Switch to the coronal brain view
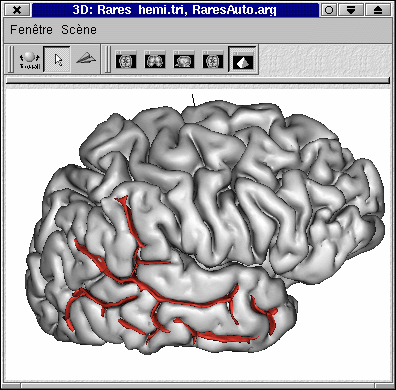Screen dimensions: 396x390 [155, 59]
